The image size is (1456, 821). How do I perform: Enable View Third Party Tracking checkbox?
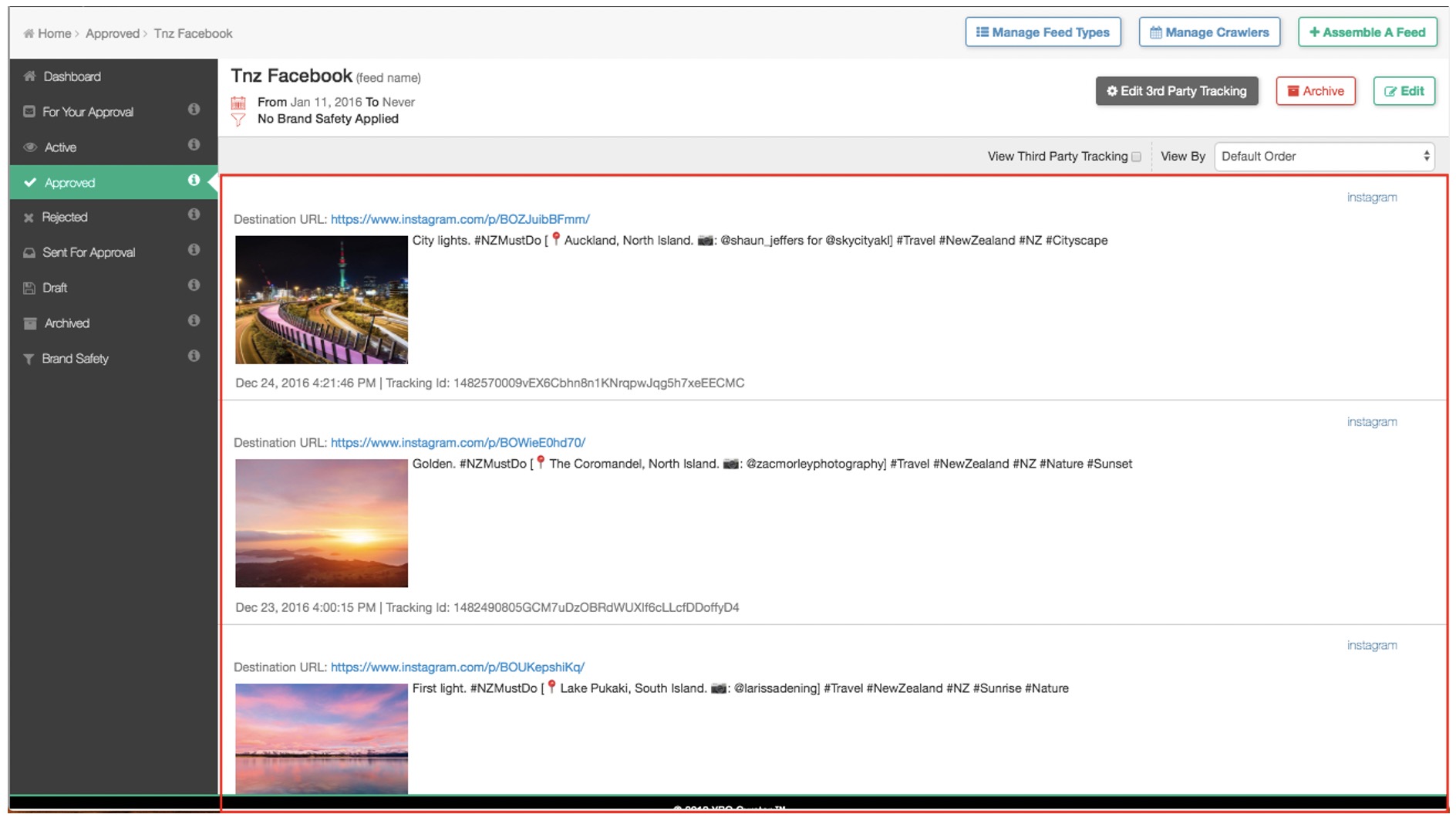(1136, 157)
